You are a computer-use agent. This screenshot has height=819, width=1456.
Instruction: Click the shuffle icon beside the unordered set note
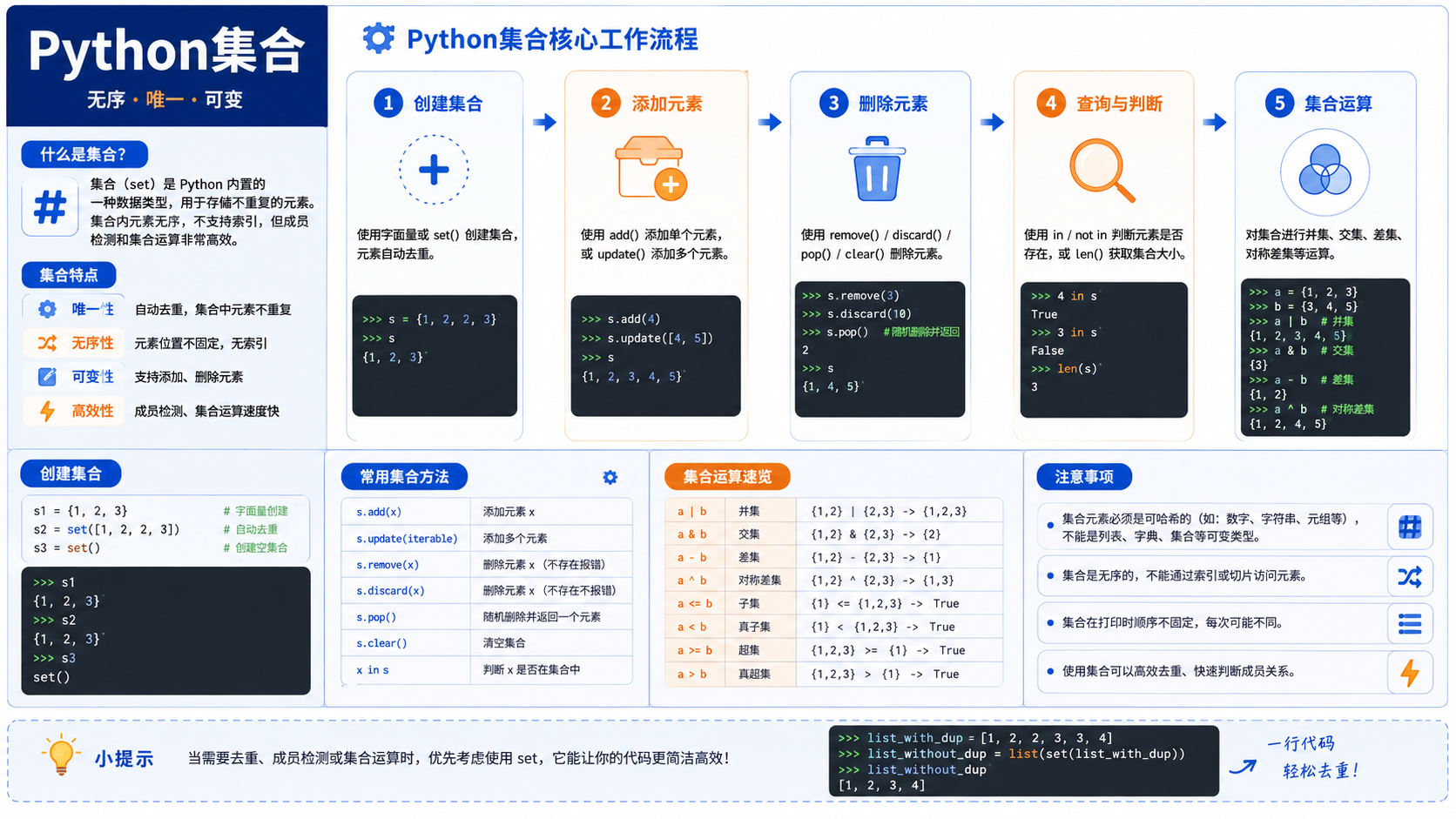click(x=1410, y=576)
